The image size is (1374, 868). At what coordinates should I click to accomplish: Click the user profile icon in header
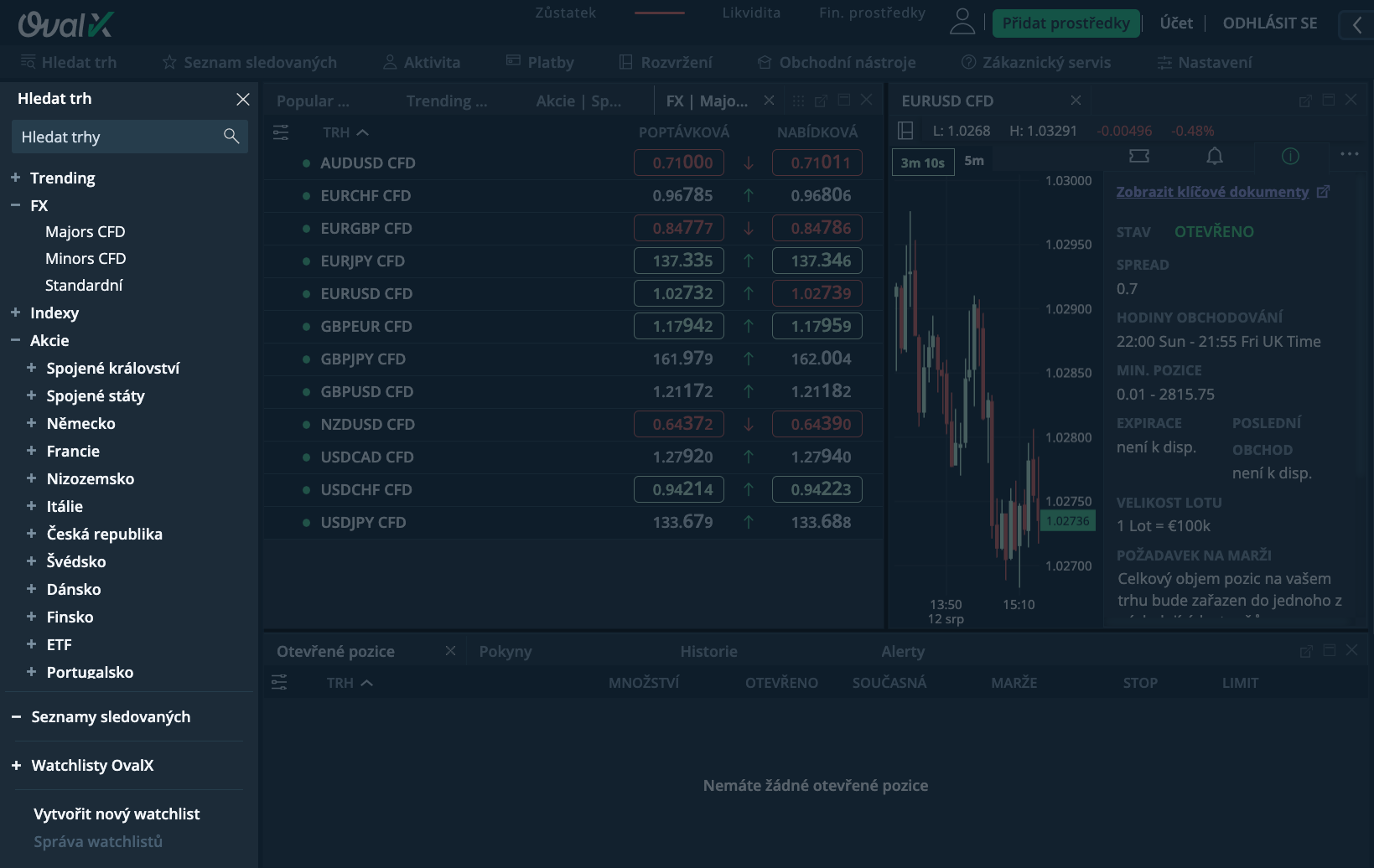962,23
